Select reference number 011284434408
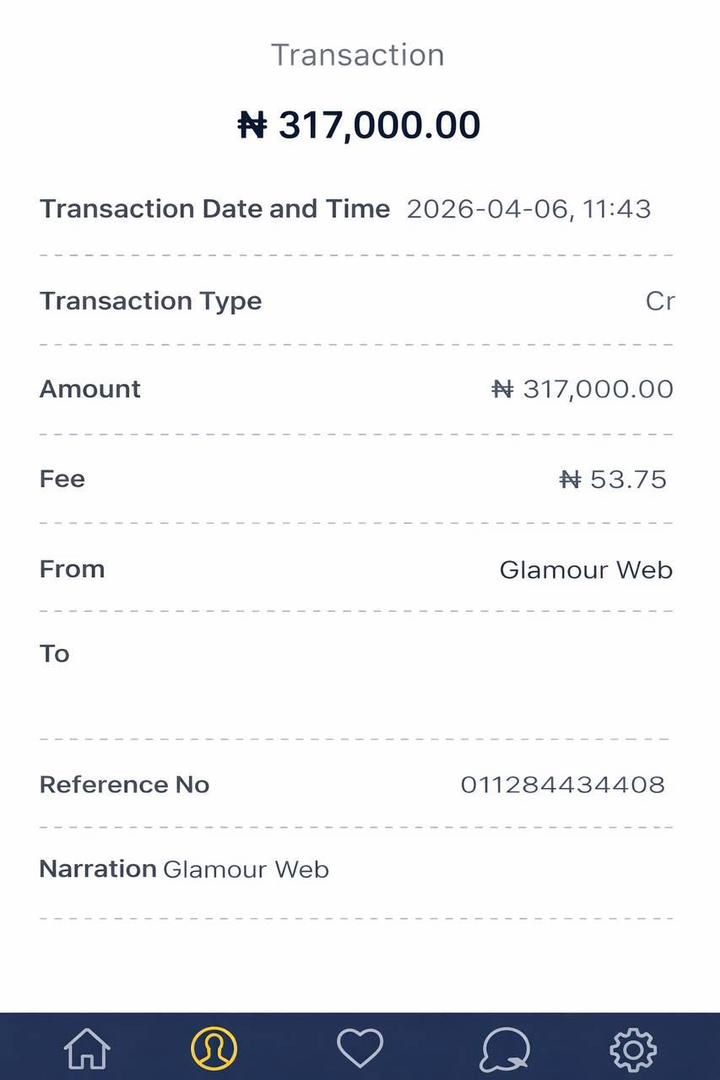The width and height of the screenshot is (720, 1080). pos(562,785)
